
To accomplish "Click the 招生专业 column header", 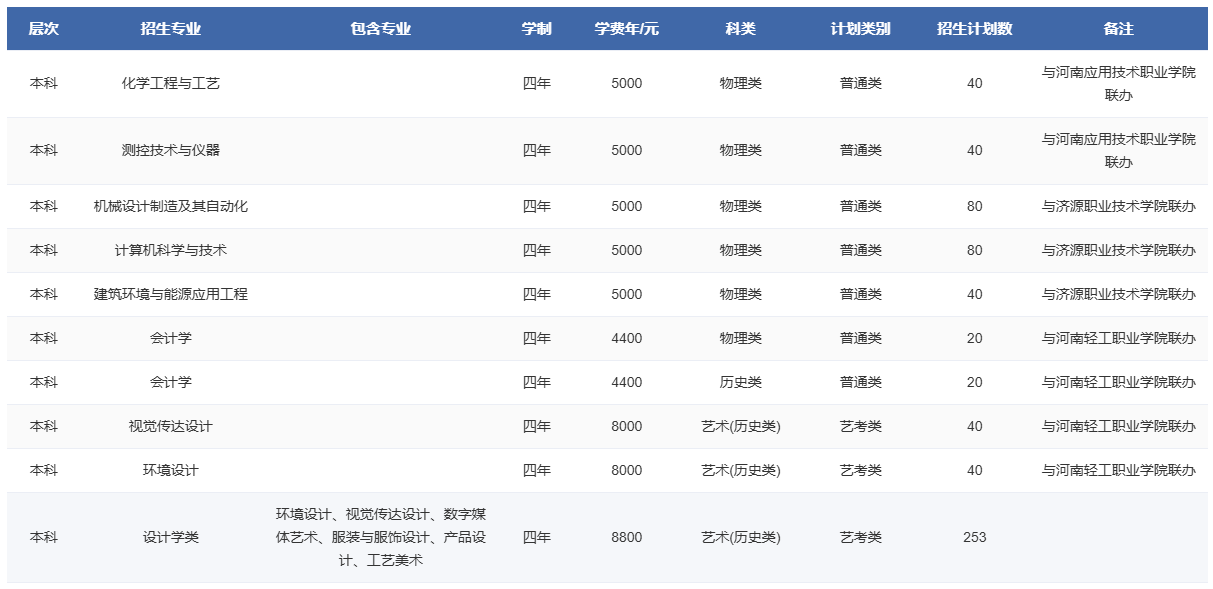I will coord(171,29).
